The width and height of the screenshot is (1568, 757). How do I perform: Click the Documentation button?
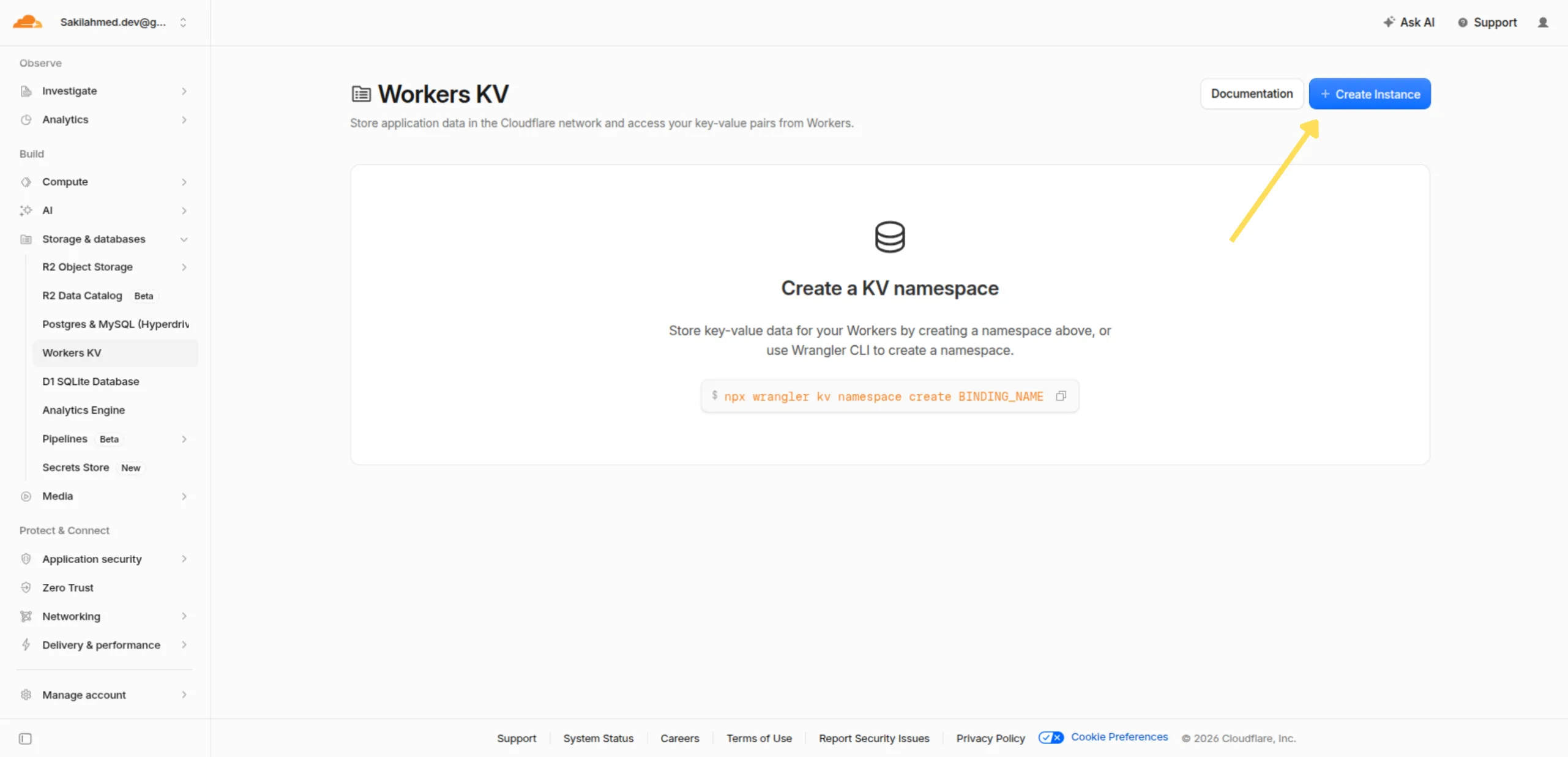(x=1252, y=94)
